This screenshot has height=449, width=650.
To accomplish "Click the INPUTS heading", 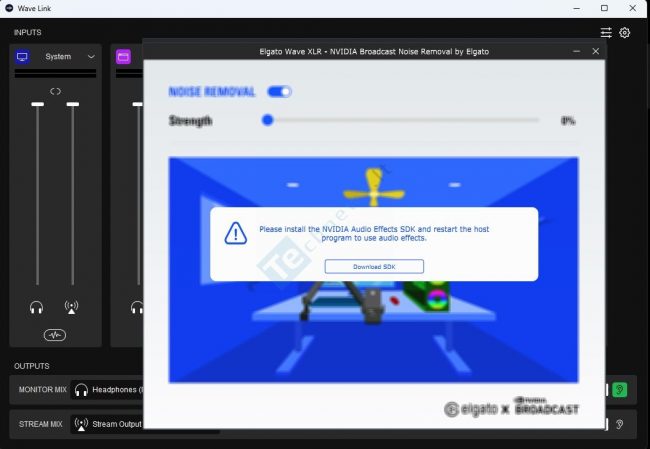I will (27, 32).
